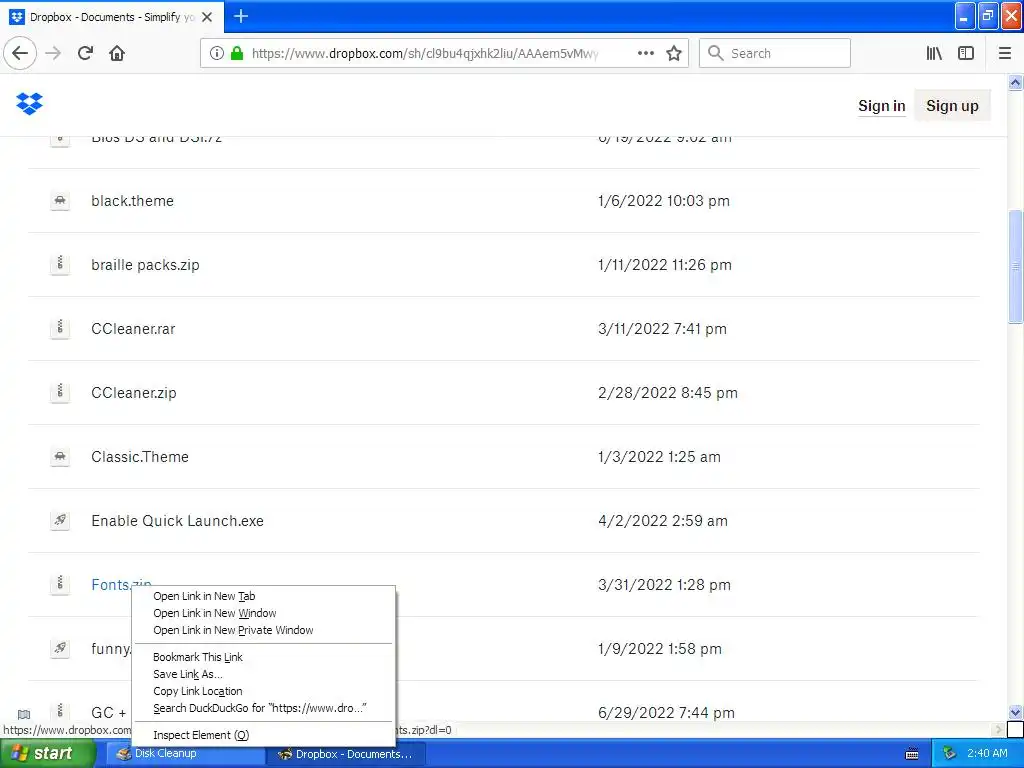Click the Dropbox logo in page header
The image size is (1024, 768).
click(29, 103)
